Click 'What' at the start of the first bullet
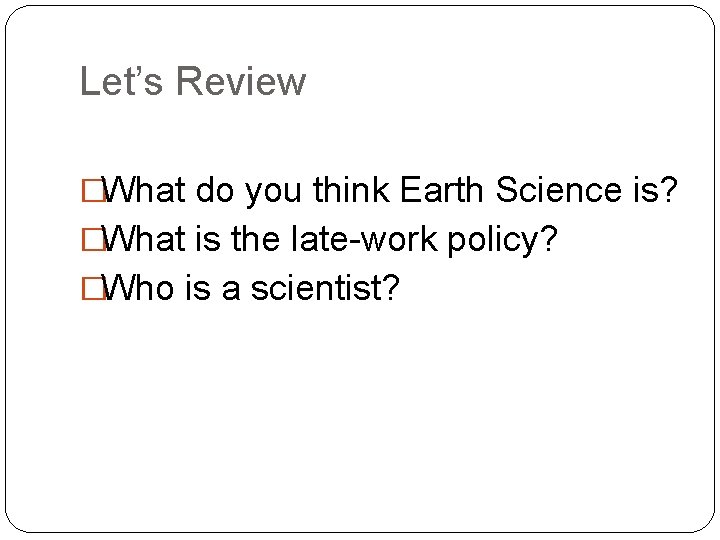 pos(144,190)
